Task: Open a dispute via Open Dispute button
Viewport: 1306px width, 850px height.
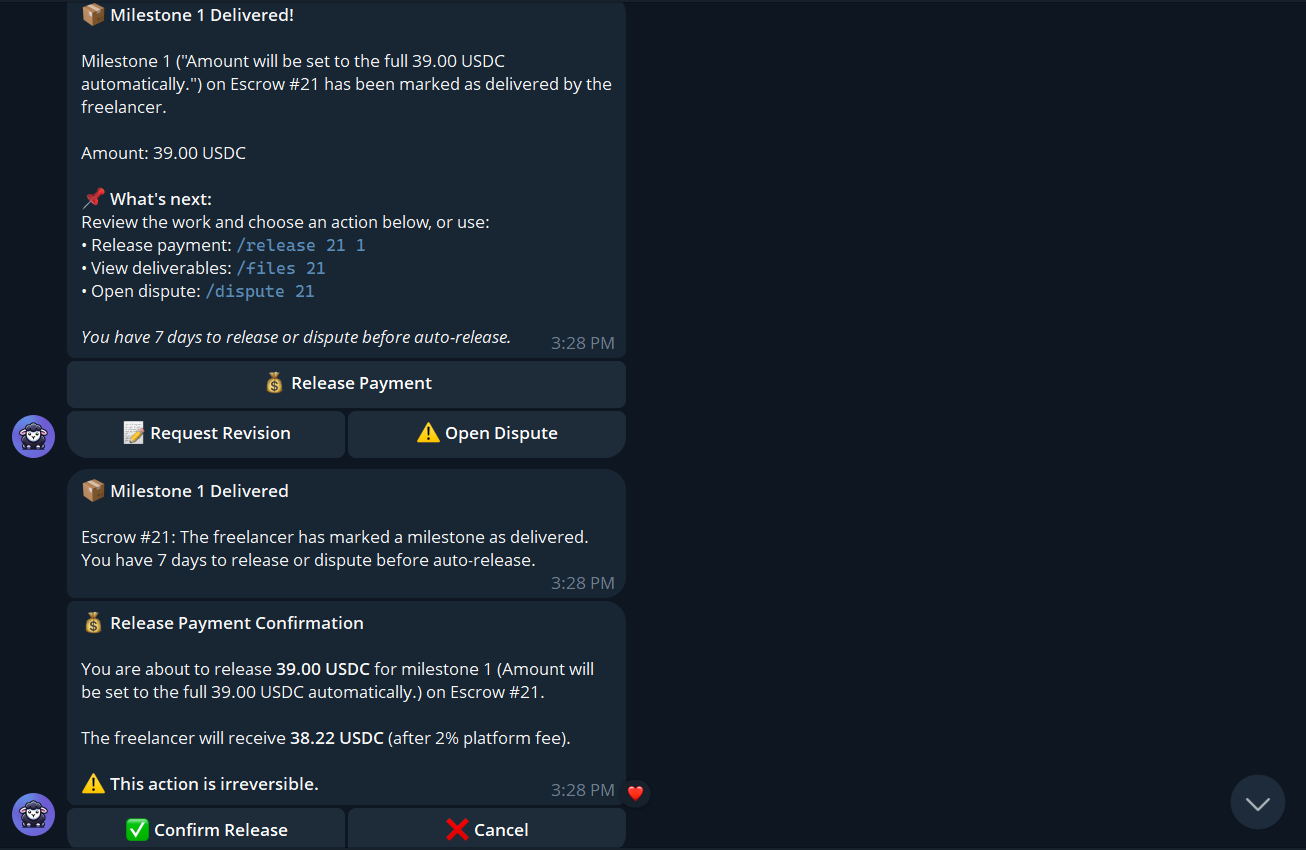Action: tap(487, 434)
